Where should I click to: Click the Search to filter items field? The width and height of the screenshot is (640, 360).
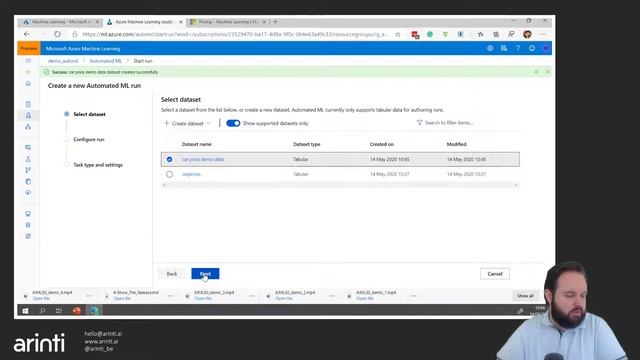point(449,123)
